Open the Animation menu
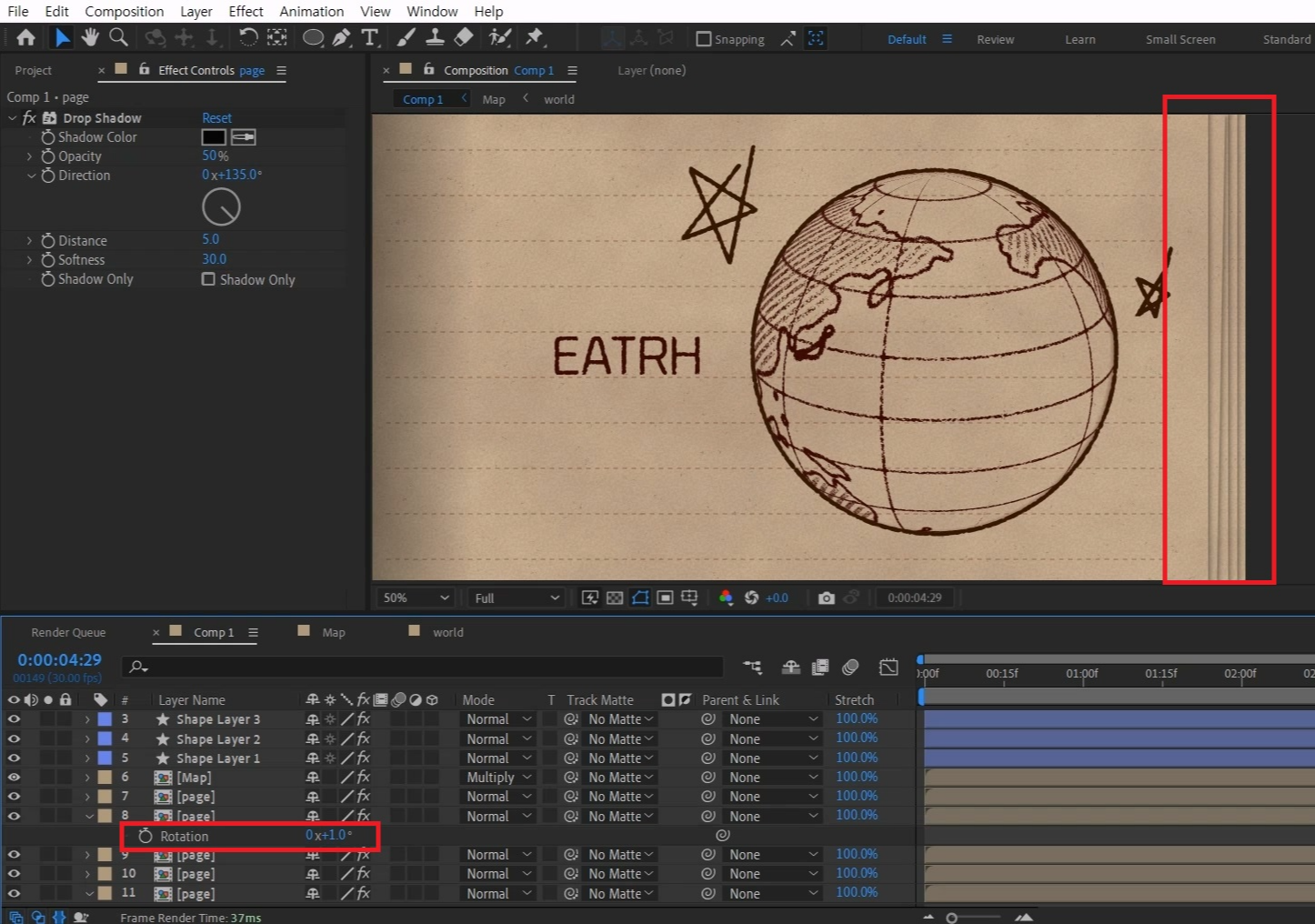1315x924 pixels. tap(312, 11)
